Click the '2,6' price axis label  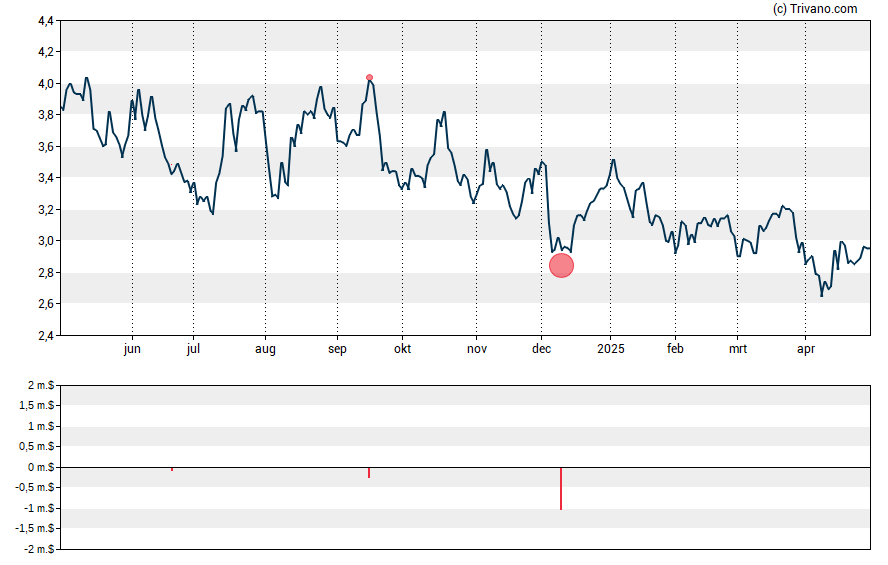pyautogui.click(x=46, y=303)
